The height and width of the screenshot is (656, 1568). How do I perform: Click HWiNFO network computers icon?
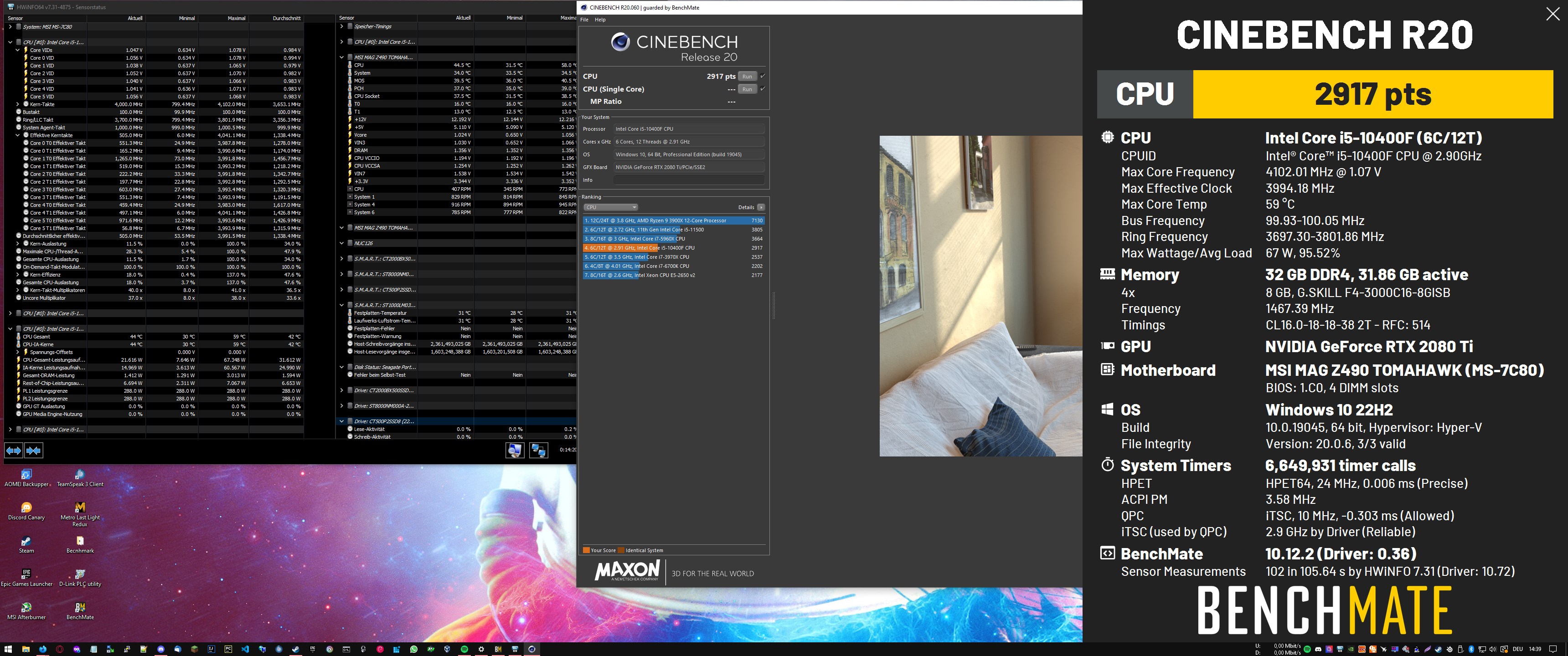[539, 450]
